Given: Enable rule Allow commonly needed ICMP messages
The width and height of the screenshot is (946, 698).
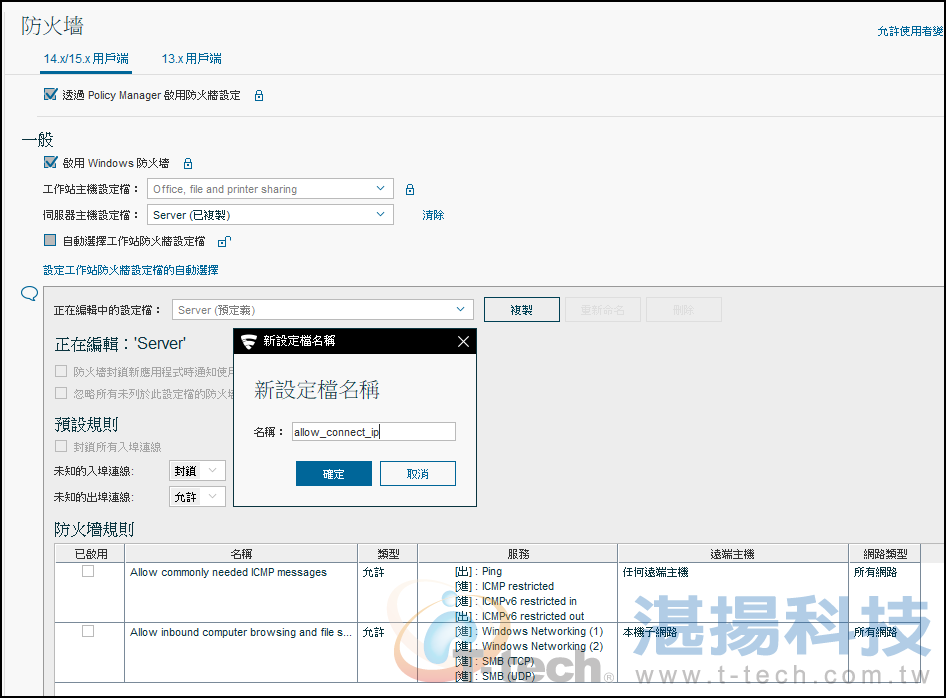Looking at the screenshot, I should pos(88,571).
